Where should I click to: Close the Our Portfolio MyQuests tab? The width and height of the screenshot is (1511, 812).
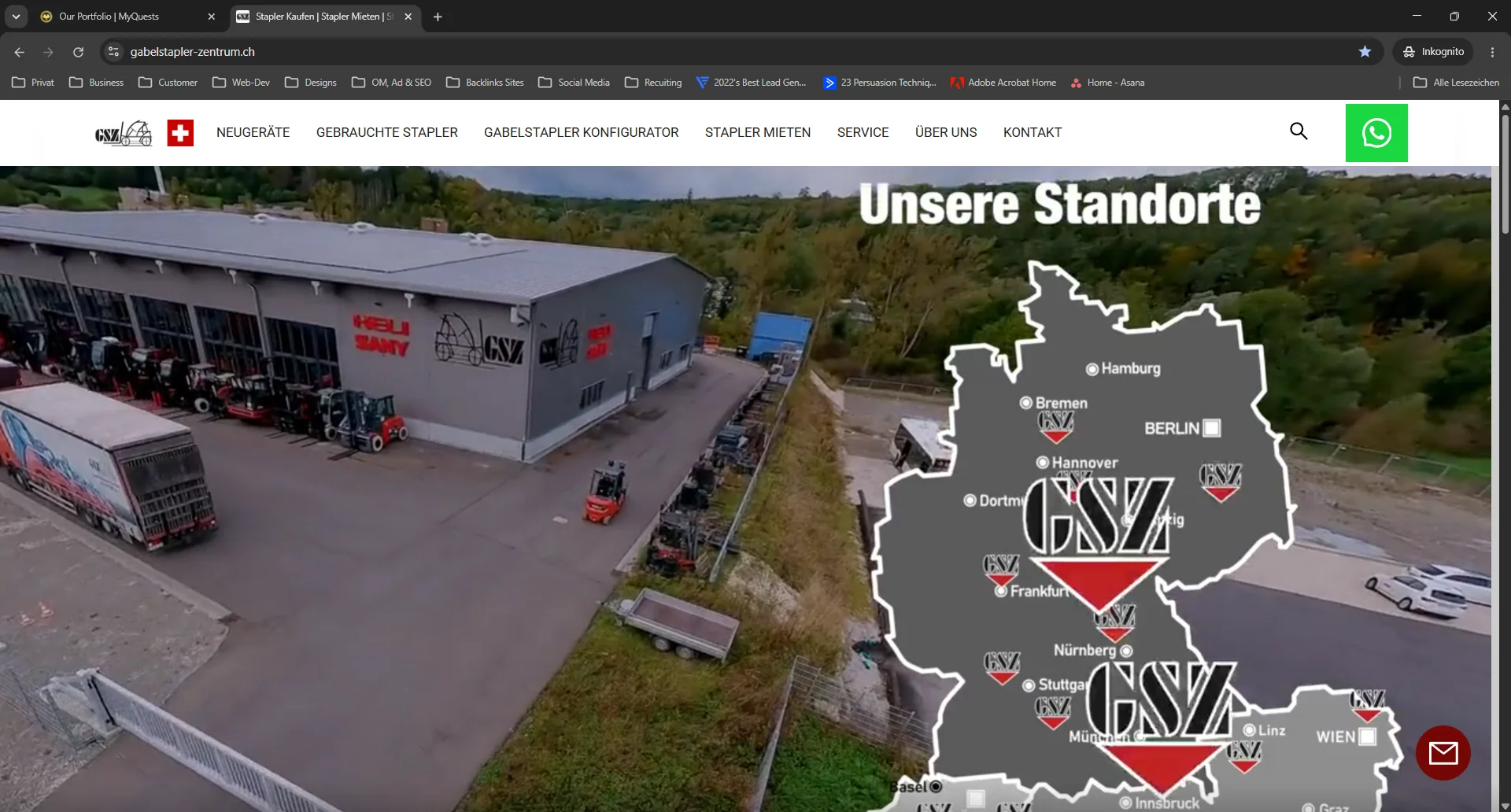tap(211, 17)
